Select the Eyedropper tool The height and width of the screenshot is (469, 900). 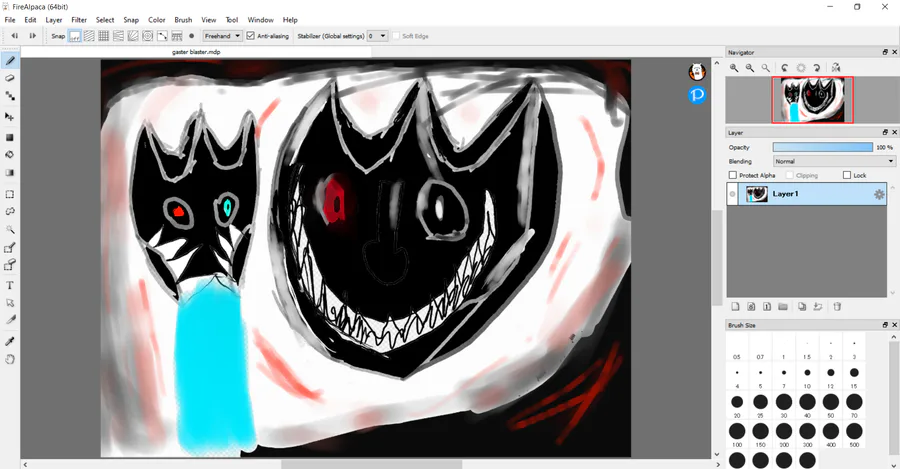coord(10,342)
